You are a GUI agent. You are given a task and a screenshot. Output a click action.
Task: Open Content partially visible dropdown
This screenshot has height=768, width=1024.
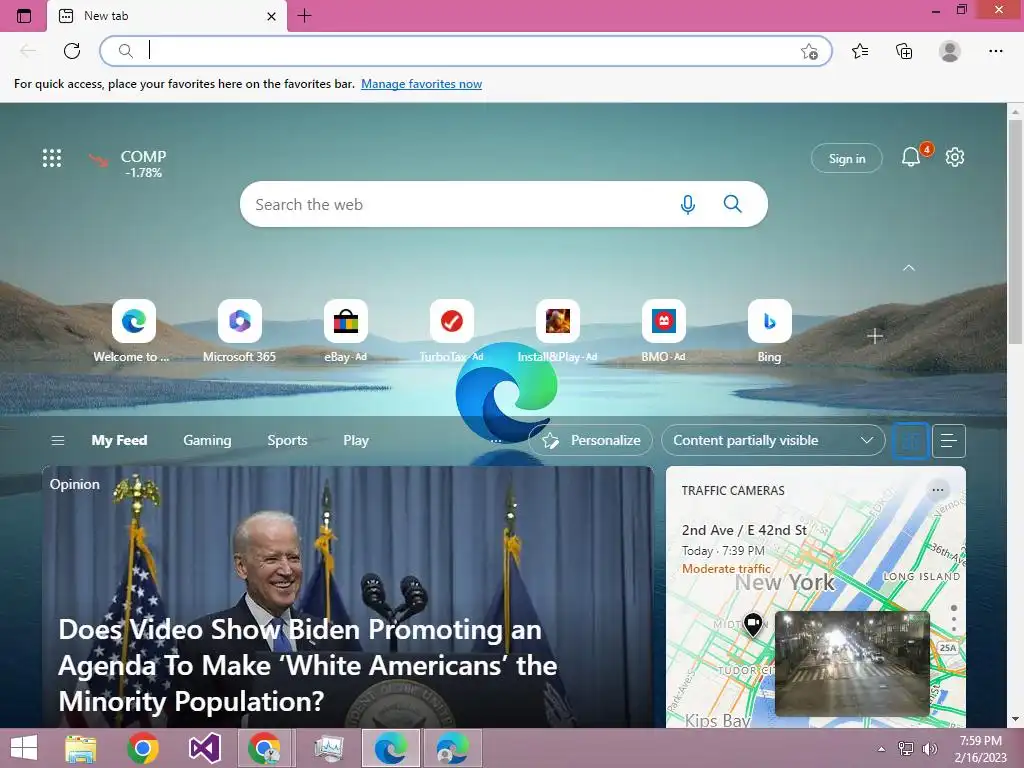coord(773,440)
